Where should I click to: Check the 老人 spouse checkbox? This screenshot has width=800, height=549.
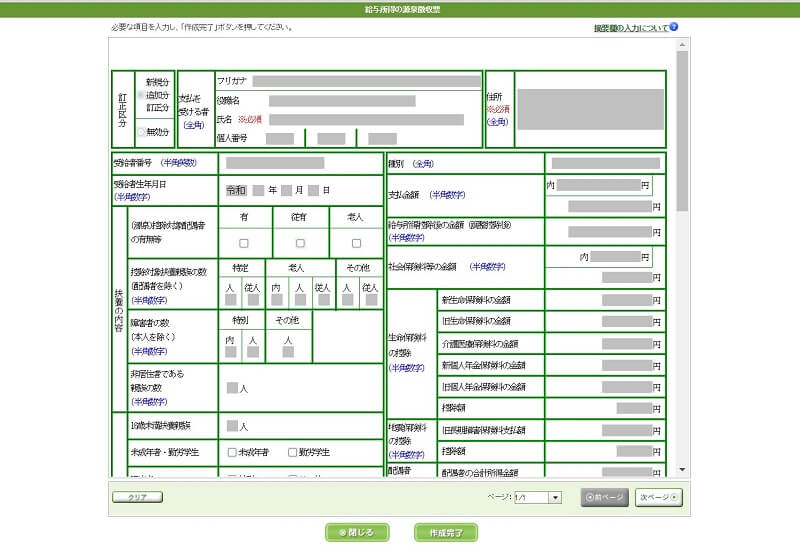[356, 243]
